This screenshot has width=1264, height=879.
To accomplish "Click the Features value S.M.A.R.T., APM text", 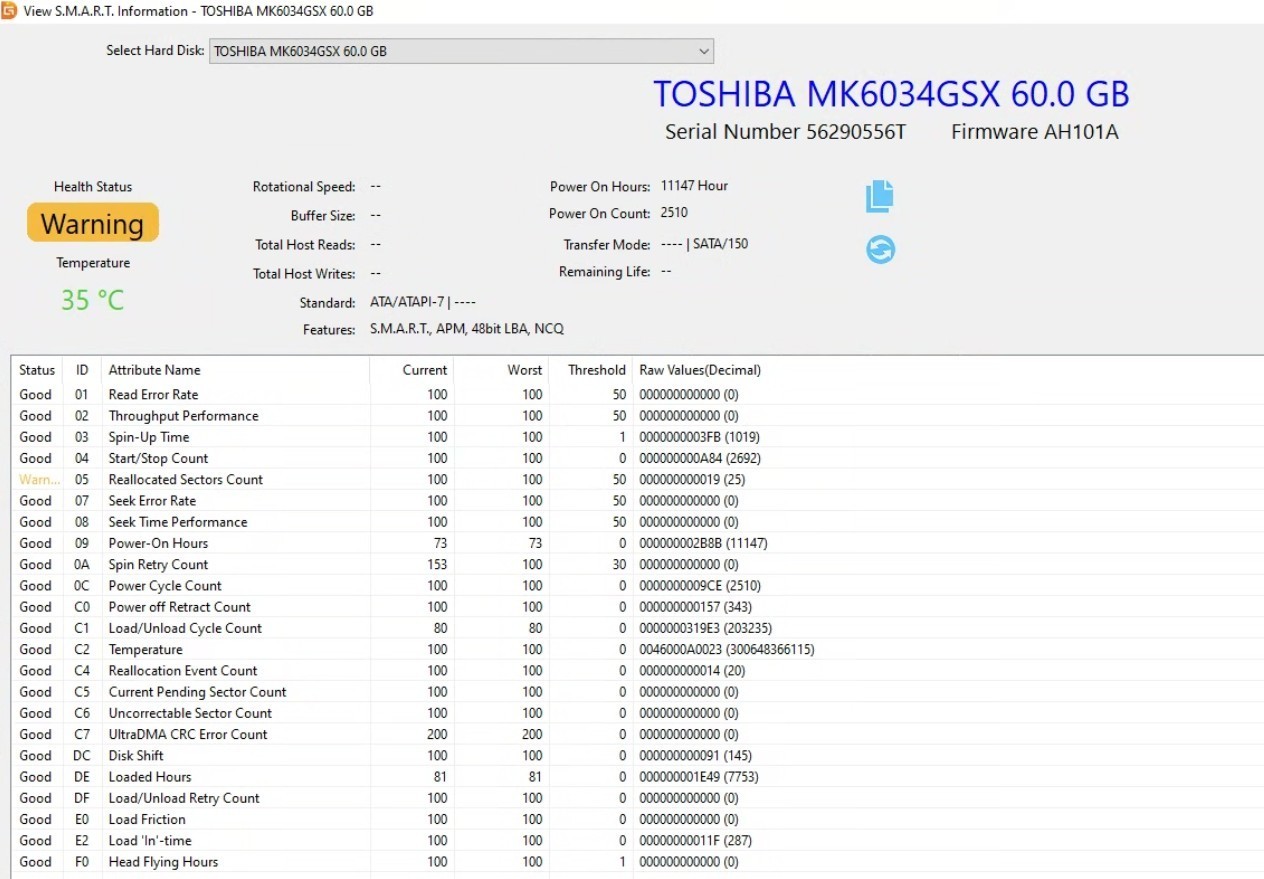I will coord(467,329).
